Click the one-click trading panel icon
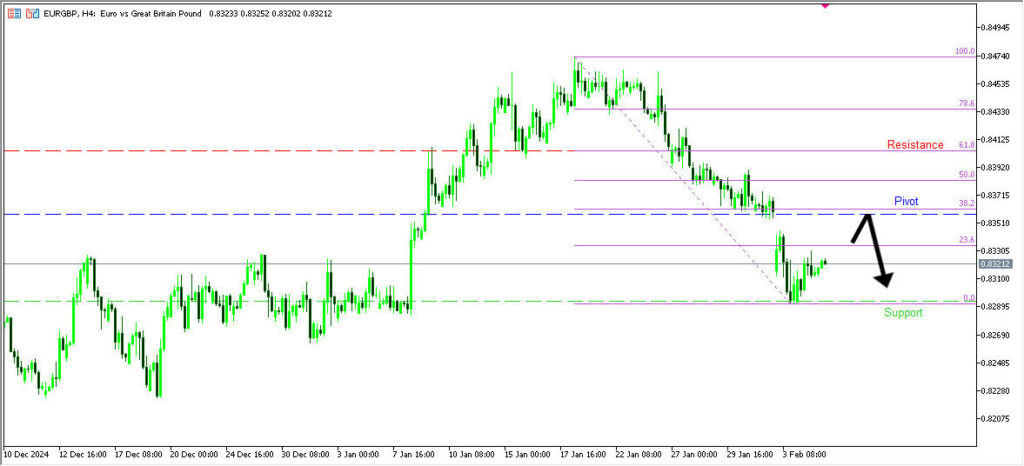This screenshot has width=1024, height=466. pos(13,13)
